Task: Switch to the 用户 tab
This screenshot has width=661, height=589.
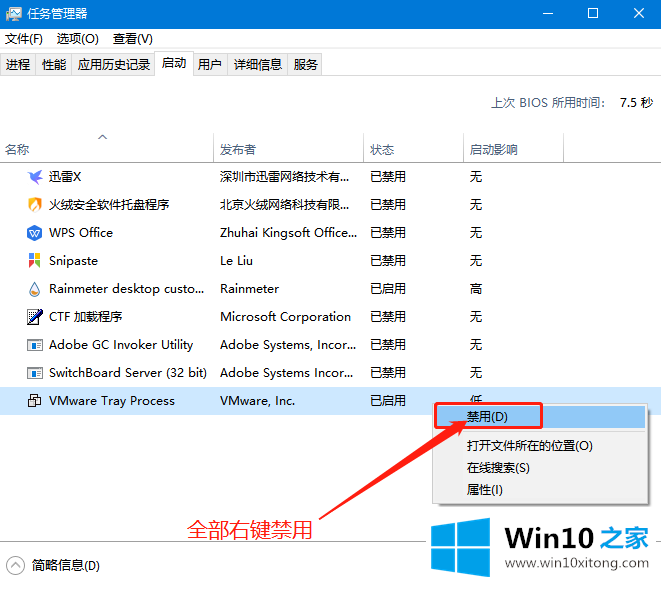Action: (x=210, y=65)
